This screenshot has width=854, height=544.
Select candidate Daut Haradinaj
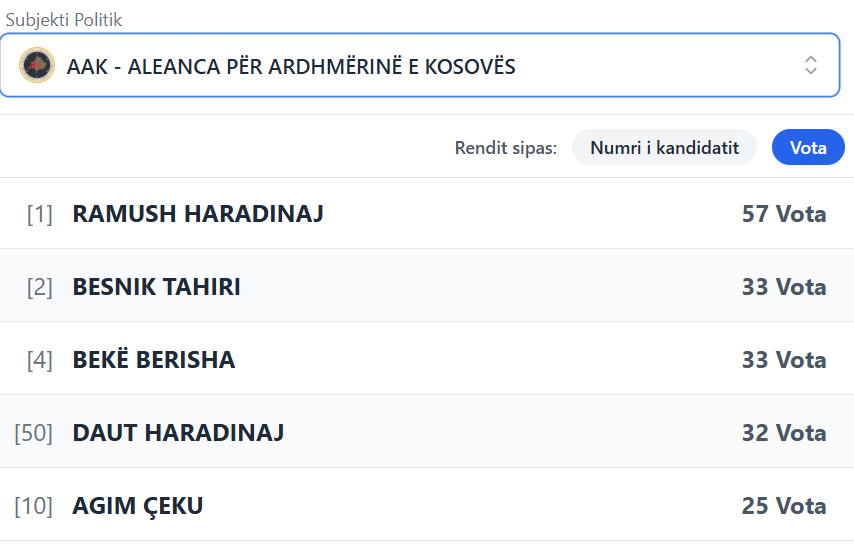pyautogui.click(x=178, y=433)
